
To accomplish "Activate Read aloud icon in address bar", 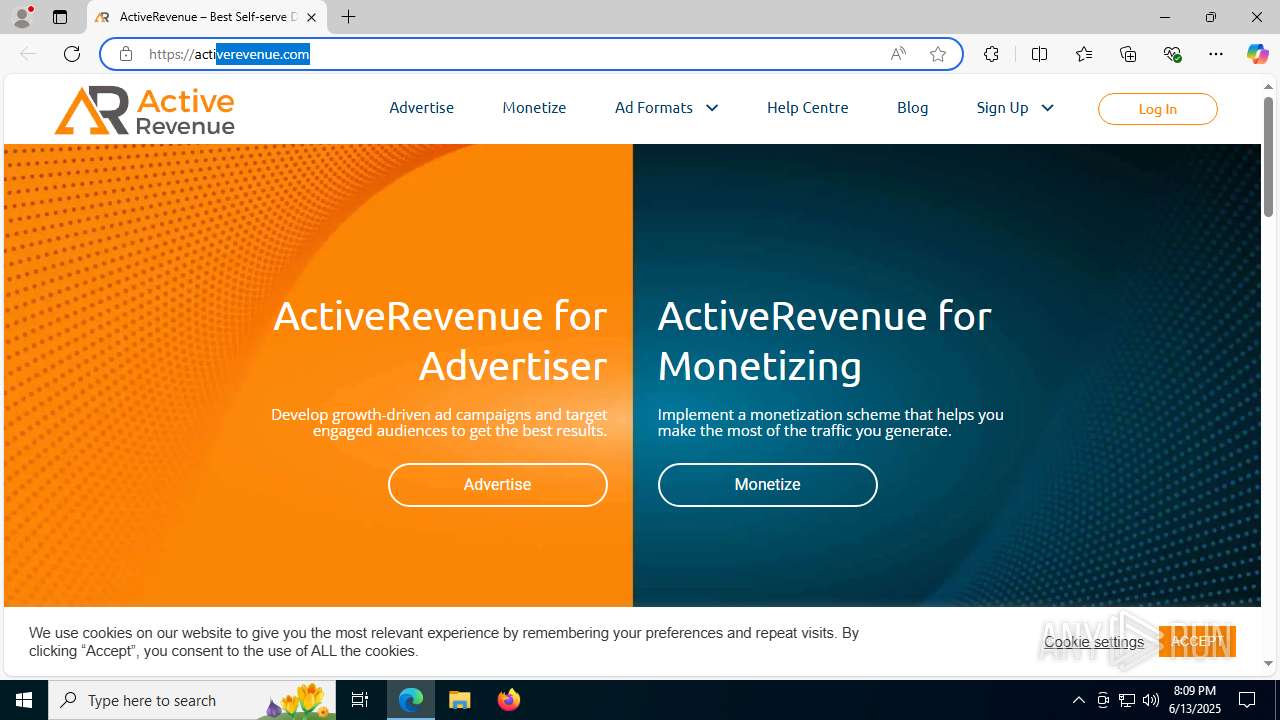I will [898, 54].
